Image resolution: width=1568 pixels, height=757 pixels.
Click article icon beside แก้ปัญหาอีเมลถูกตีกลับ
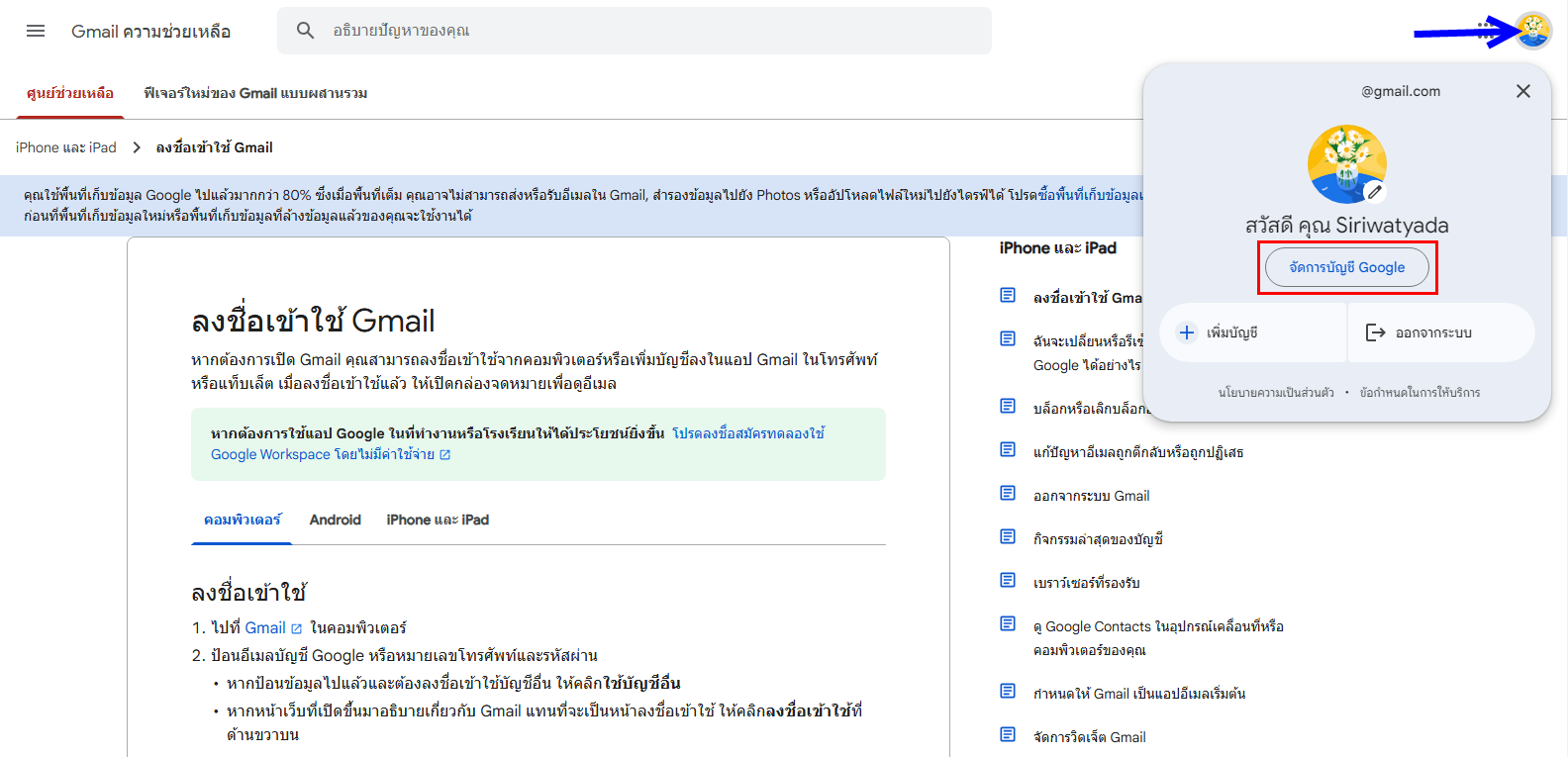pyautogui.click(x=1008, y=449)
